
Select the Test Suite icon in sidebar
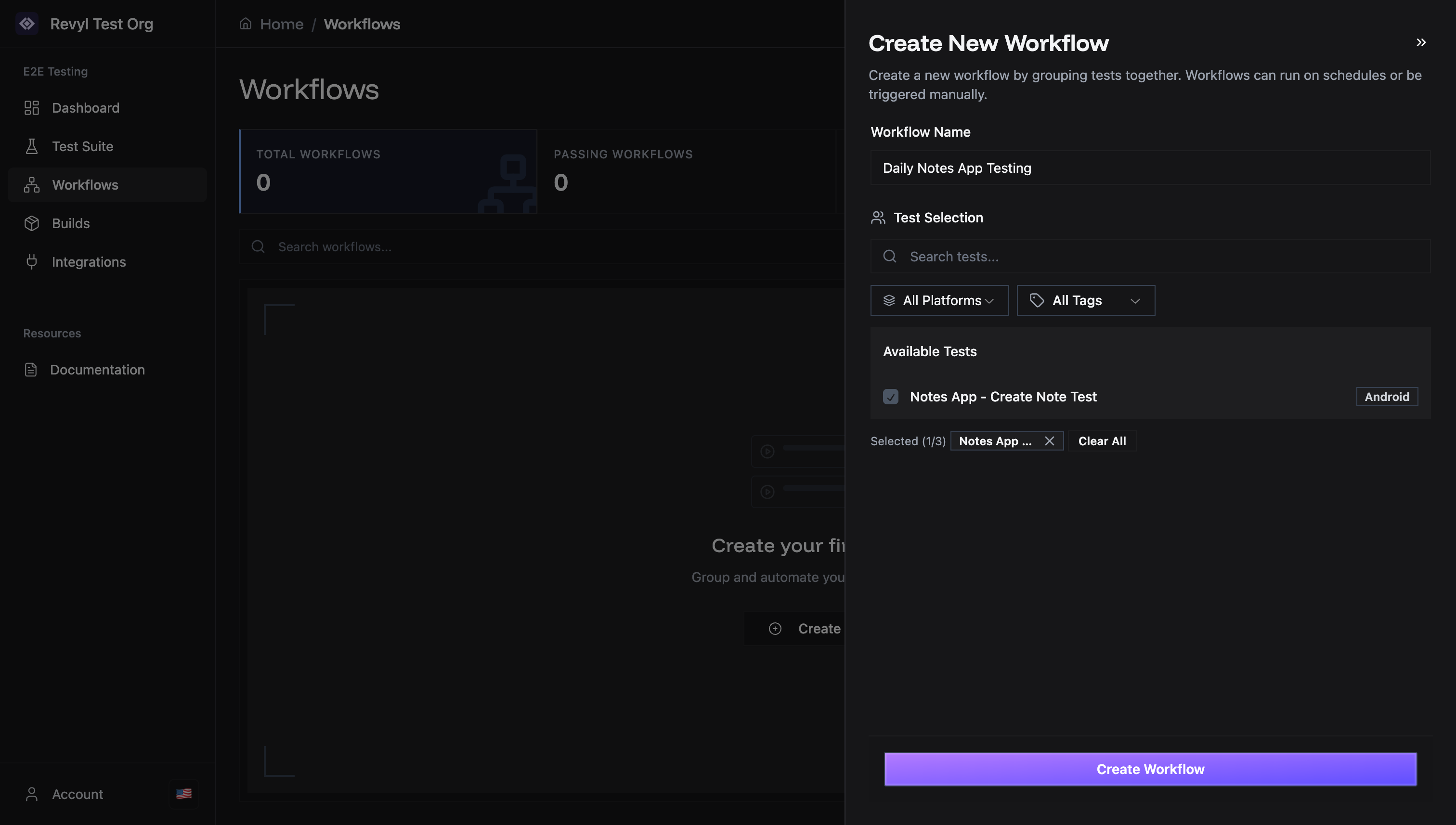[x=32, y=146]
